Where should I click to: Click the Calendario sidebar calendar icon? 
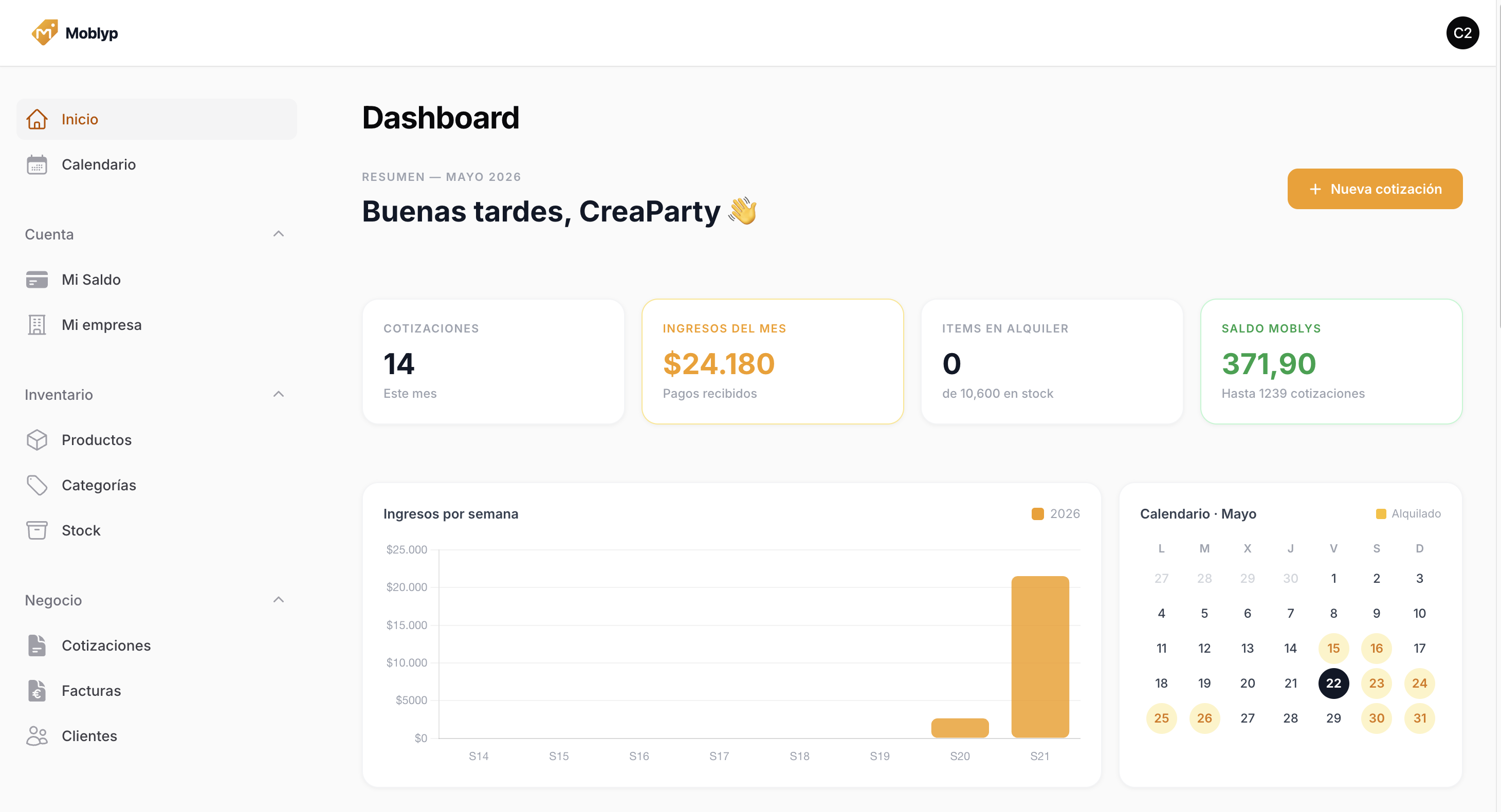tap(36, 165)
